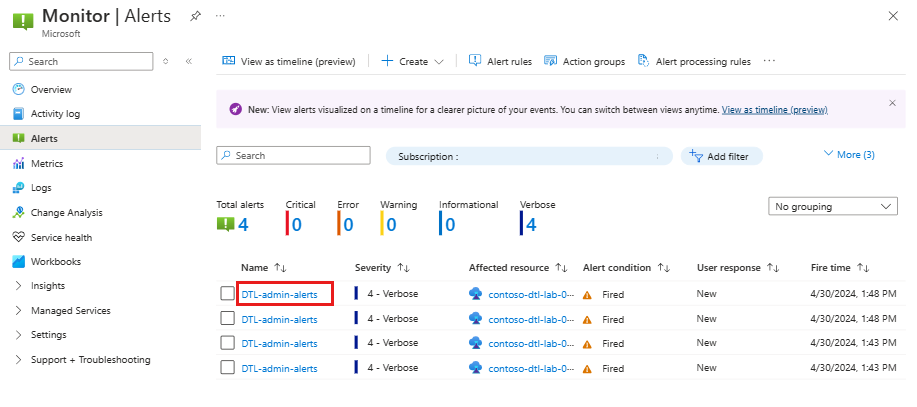Click View as timeline (preview) toolbar button
The height and width of the screenshot is (407, 917).
tap(289, 61)
